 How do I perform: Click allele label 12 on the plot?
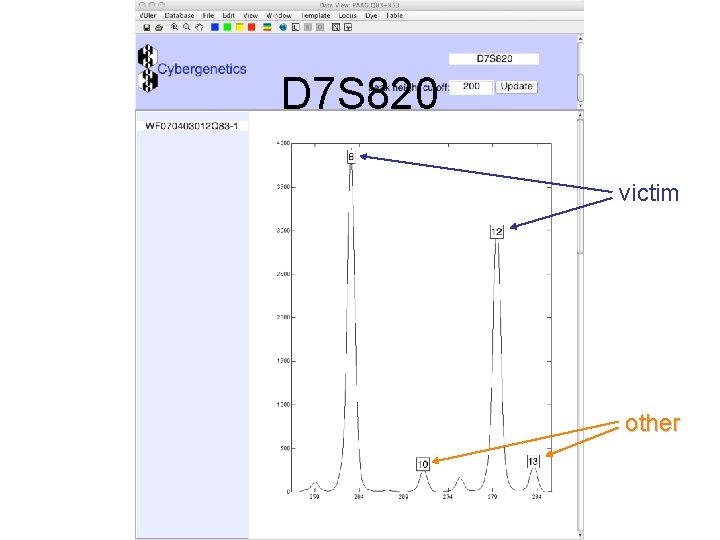pos(497,231)
